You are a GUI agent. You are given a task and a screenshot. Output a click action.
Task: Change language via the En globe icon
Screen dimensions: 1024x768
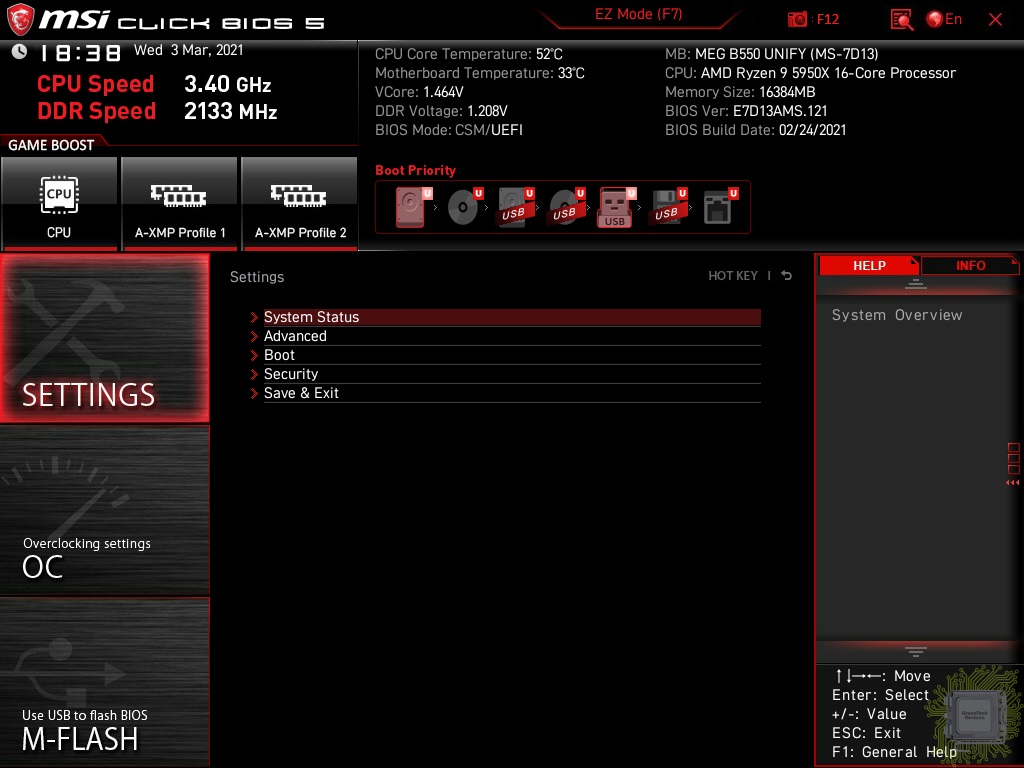tap(944, 20)
